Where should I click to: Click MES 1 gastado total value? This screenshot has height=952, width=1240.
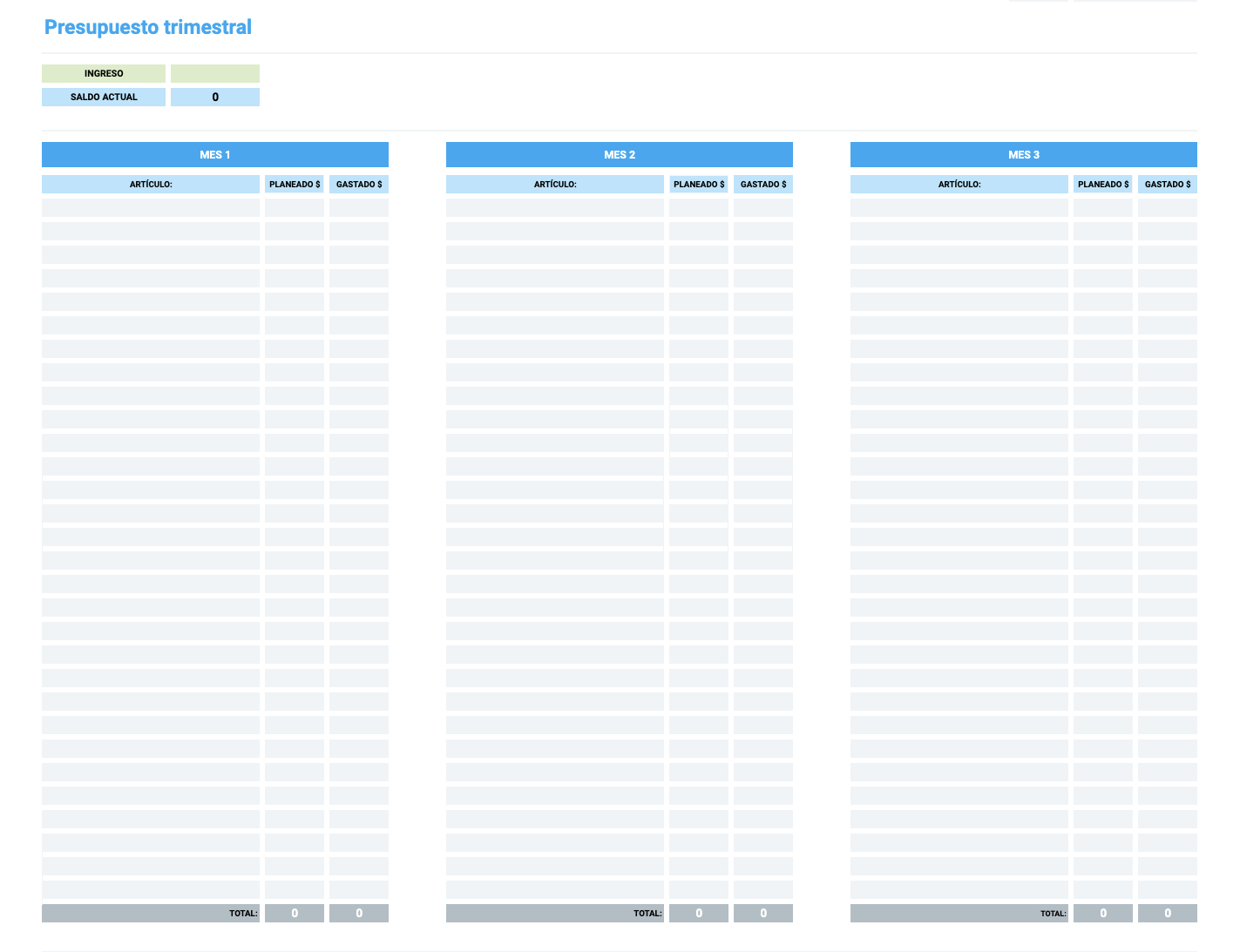pos(359,913)
